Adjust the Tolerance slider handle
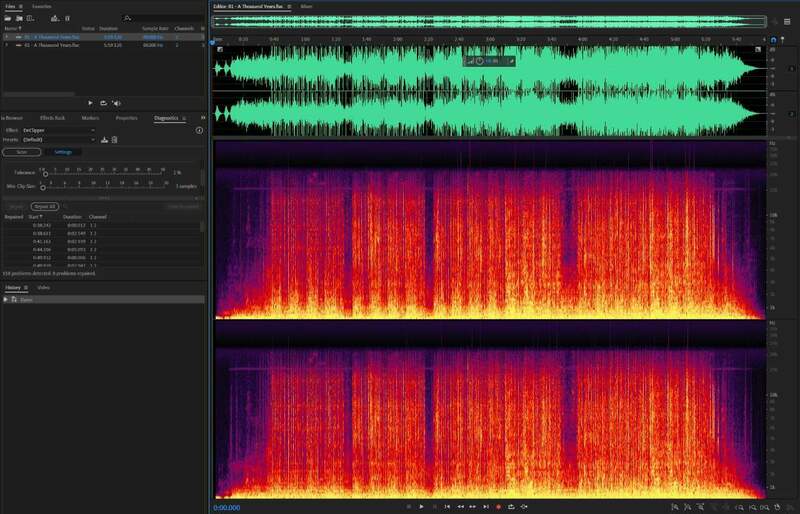The width and height of the screenshot is (800, 514). 45,174
